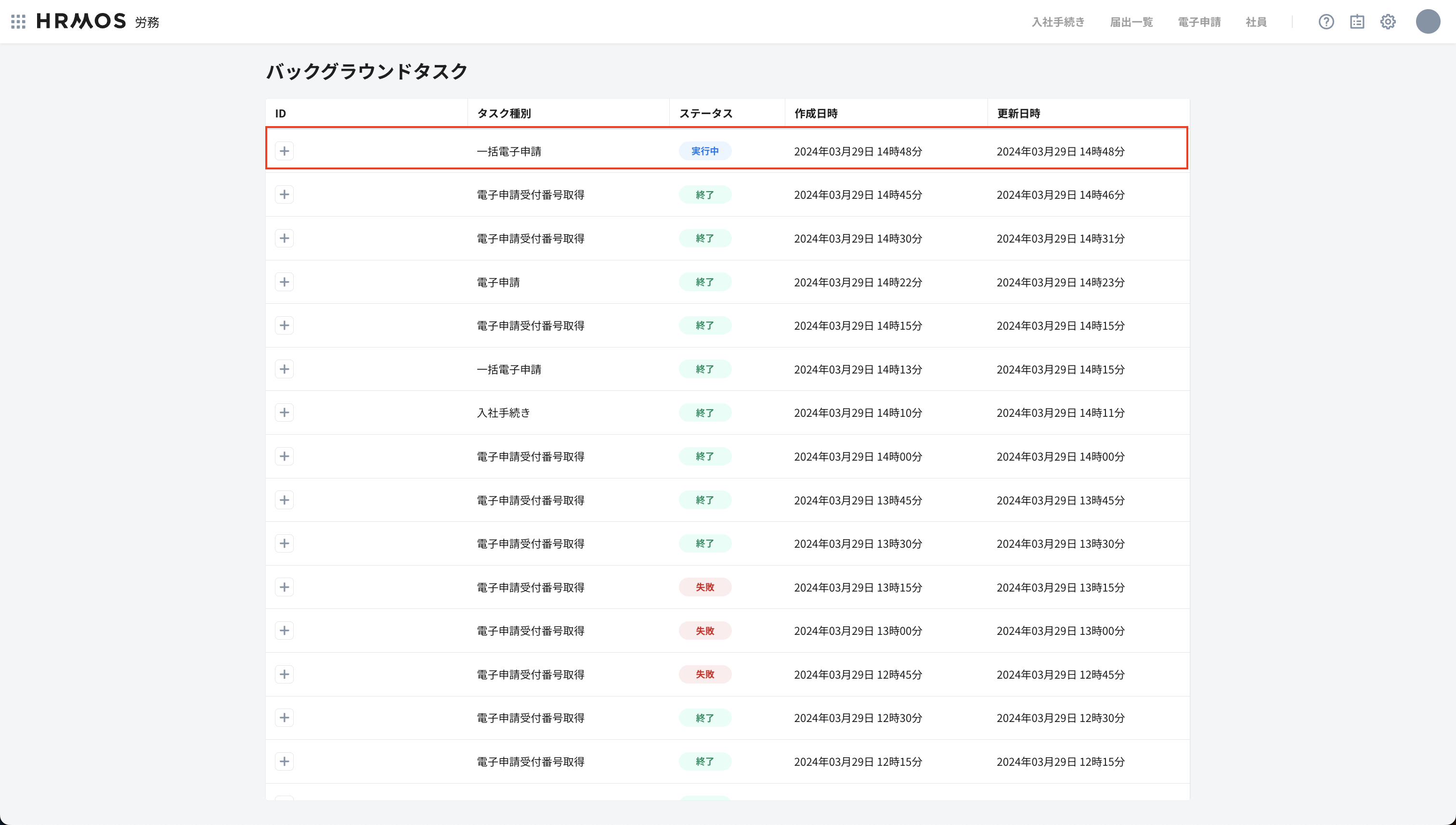Expand the bottom 電子申請受付番号取得 row
This screenshot has height=825, width=1456.
[x=285, y=761]
